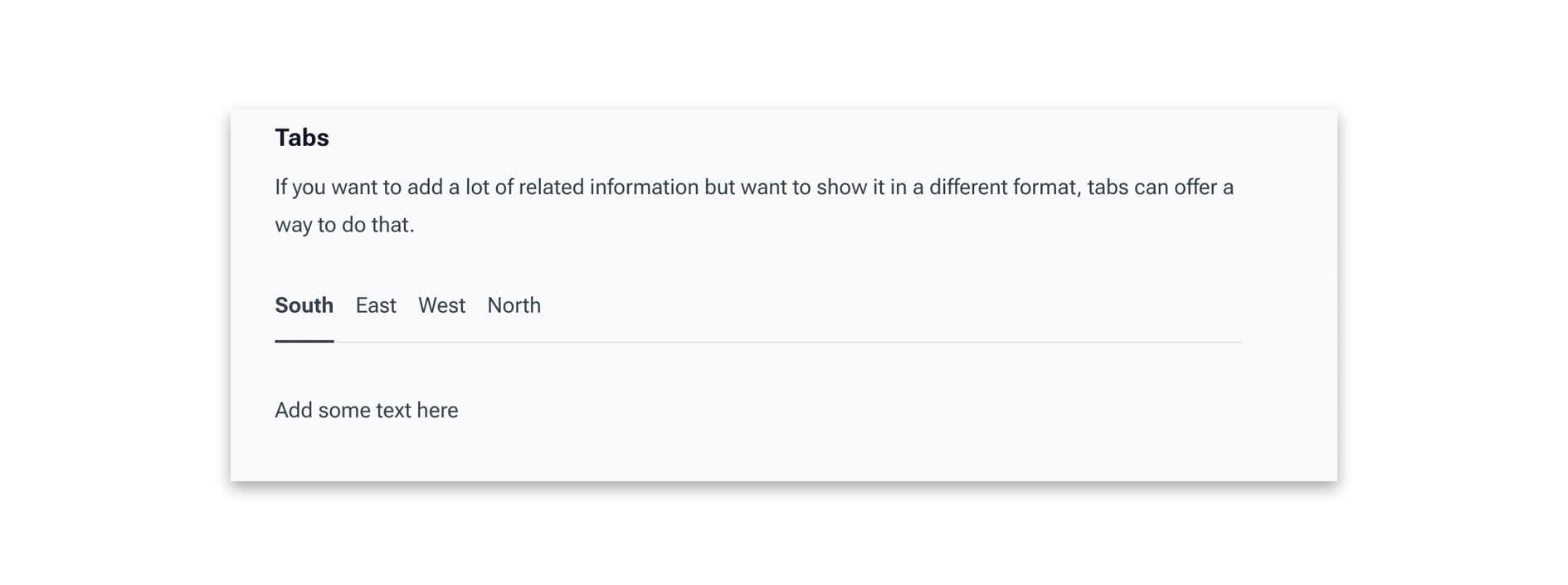Click the word "show" in the description
Image resolution: width=1568 pixels, height=585 pixels.
(x=841, y=188)
